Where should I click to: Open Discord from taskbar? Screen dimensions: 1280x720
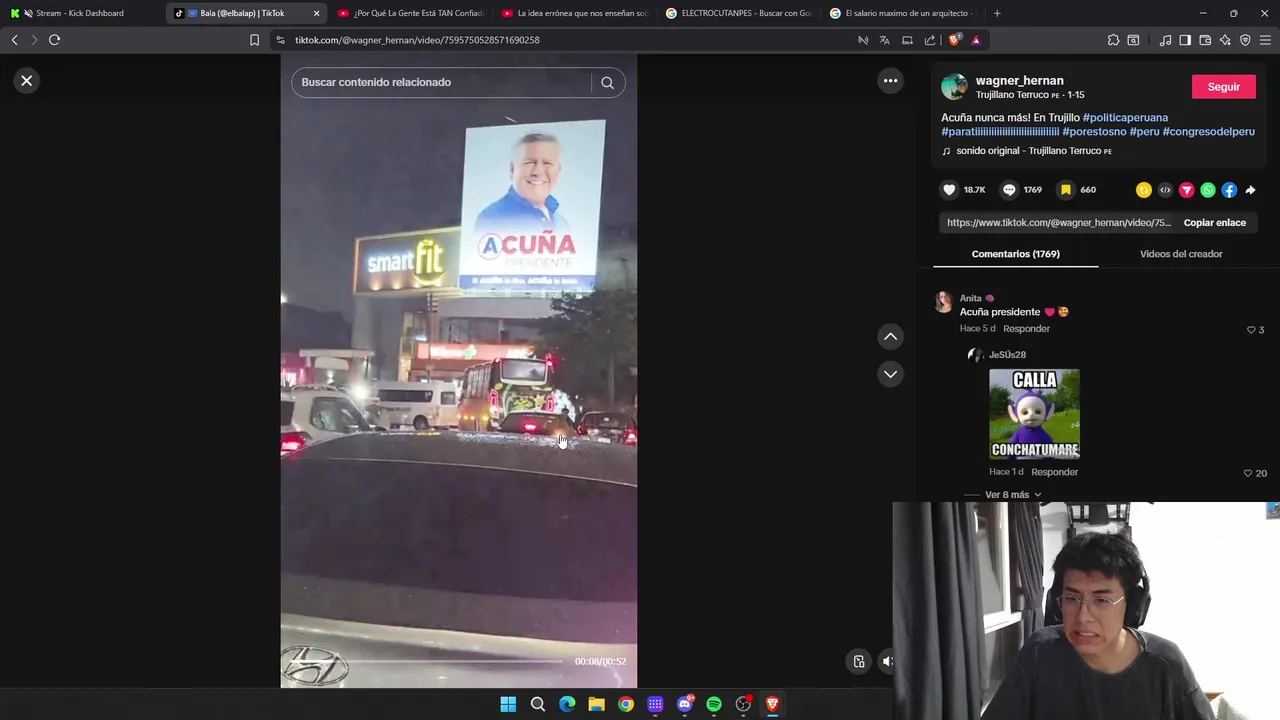click(685, 704)
